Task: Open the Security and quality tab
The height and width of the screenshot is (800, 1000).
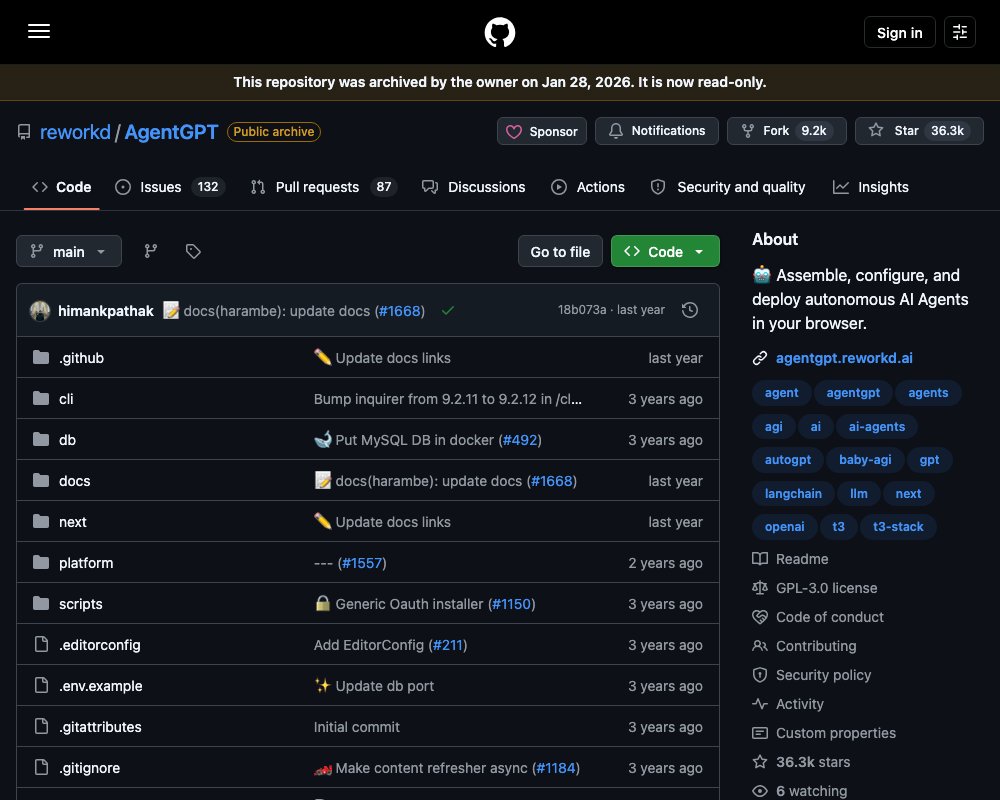Action: pos(728,187)
